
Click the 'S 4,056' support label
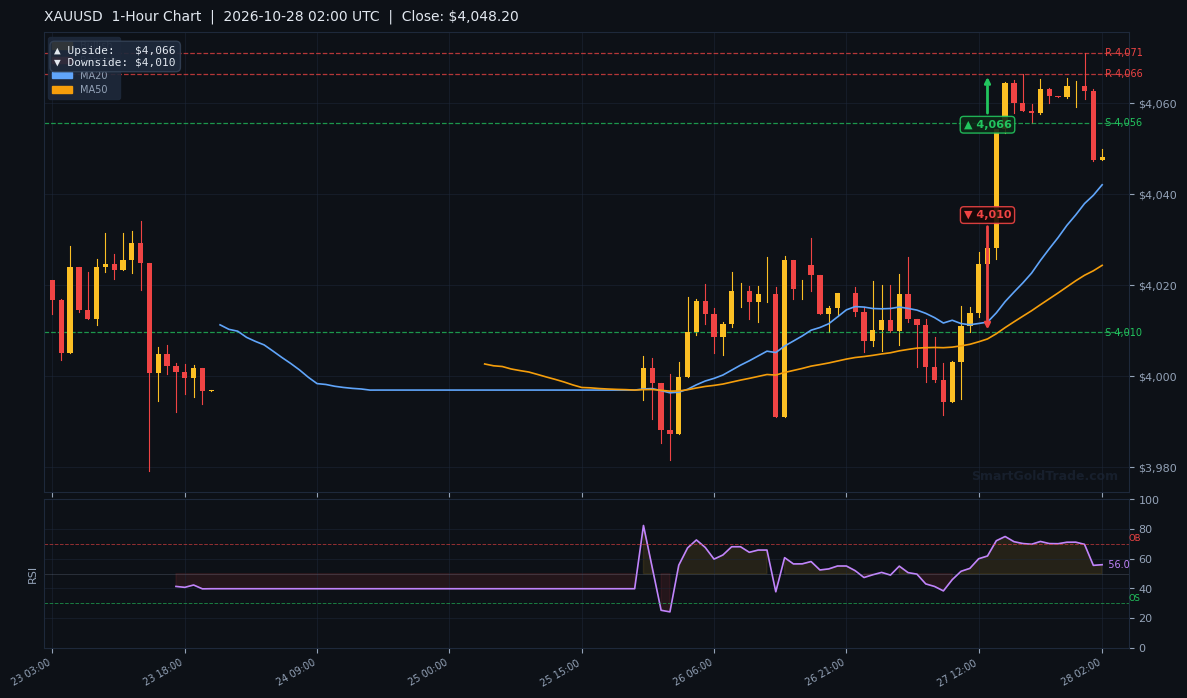click(1123, 123)
